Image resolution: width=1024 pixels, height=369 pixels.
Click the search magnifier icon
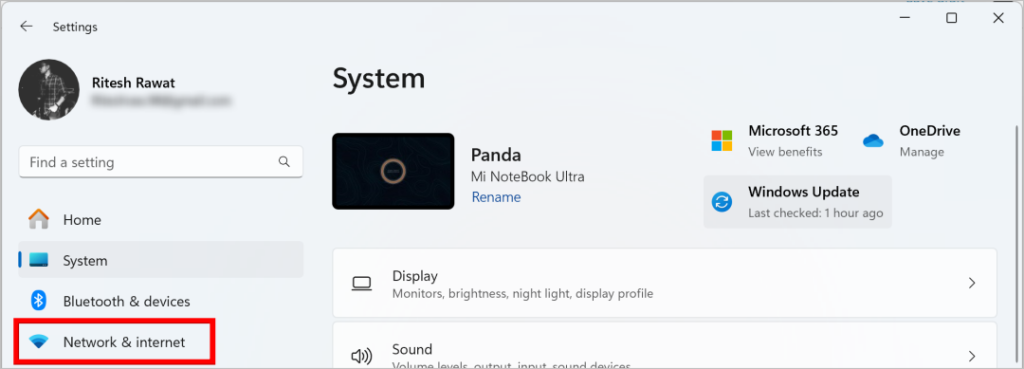[284, 161]
